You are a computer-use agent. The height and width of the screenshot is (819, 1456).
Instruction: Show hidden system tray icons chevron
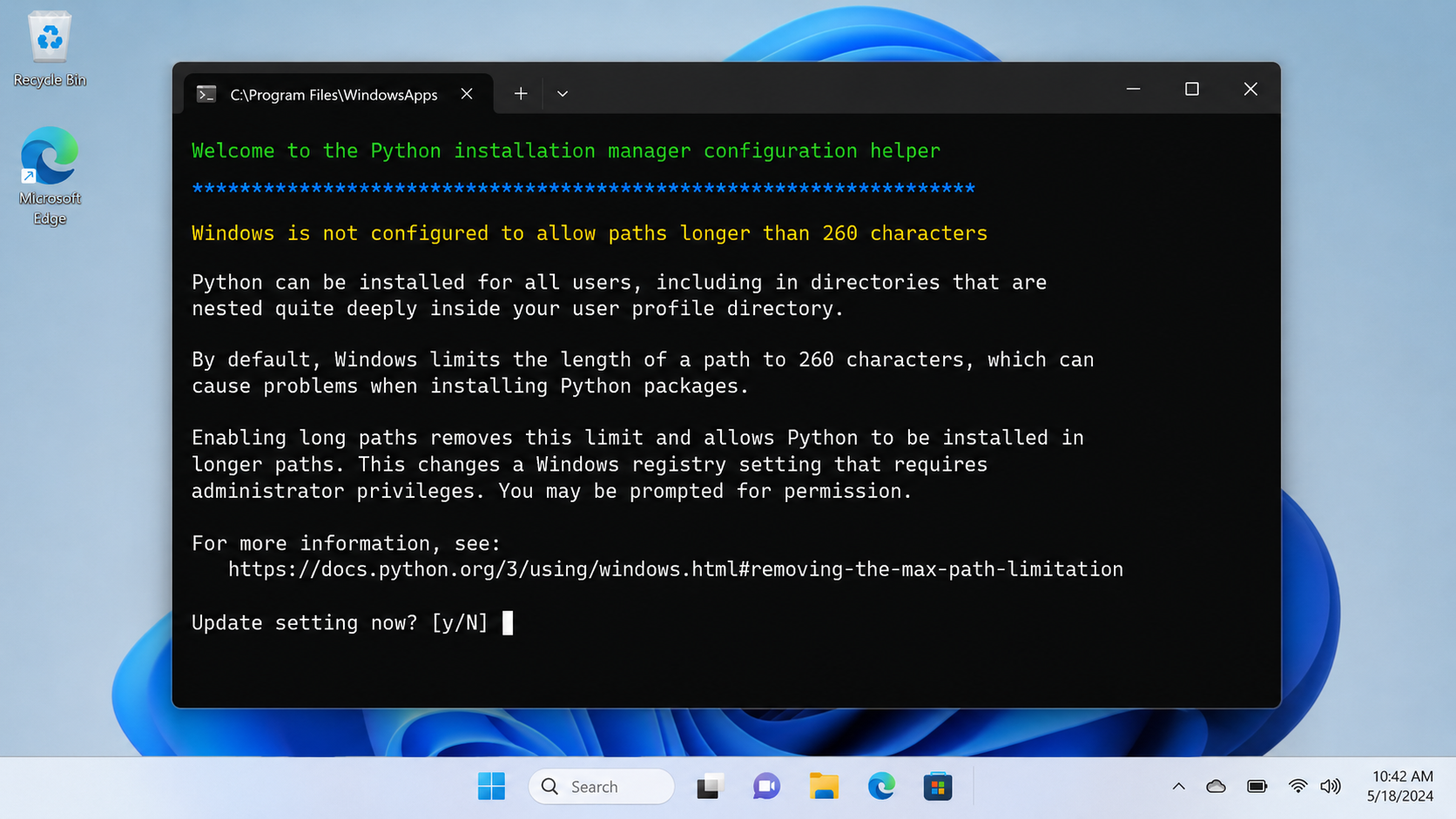pos(1178,786)
